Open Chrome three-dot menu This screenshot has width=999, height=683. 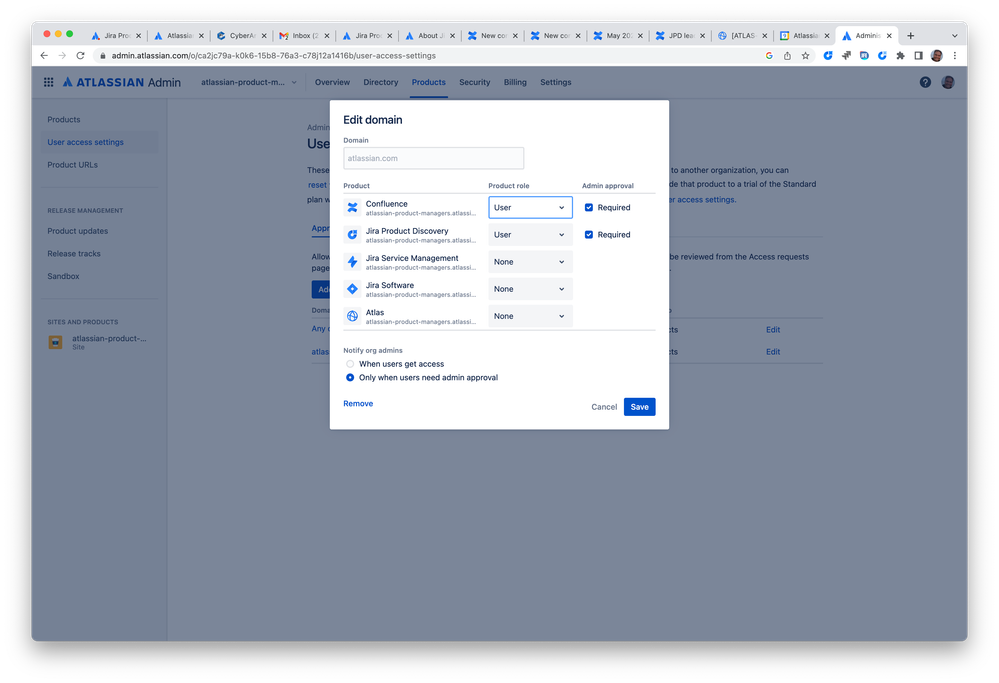coord(954,55)
